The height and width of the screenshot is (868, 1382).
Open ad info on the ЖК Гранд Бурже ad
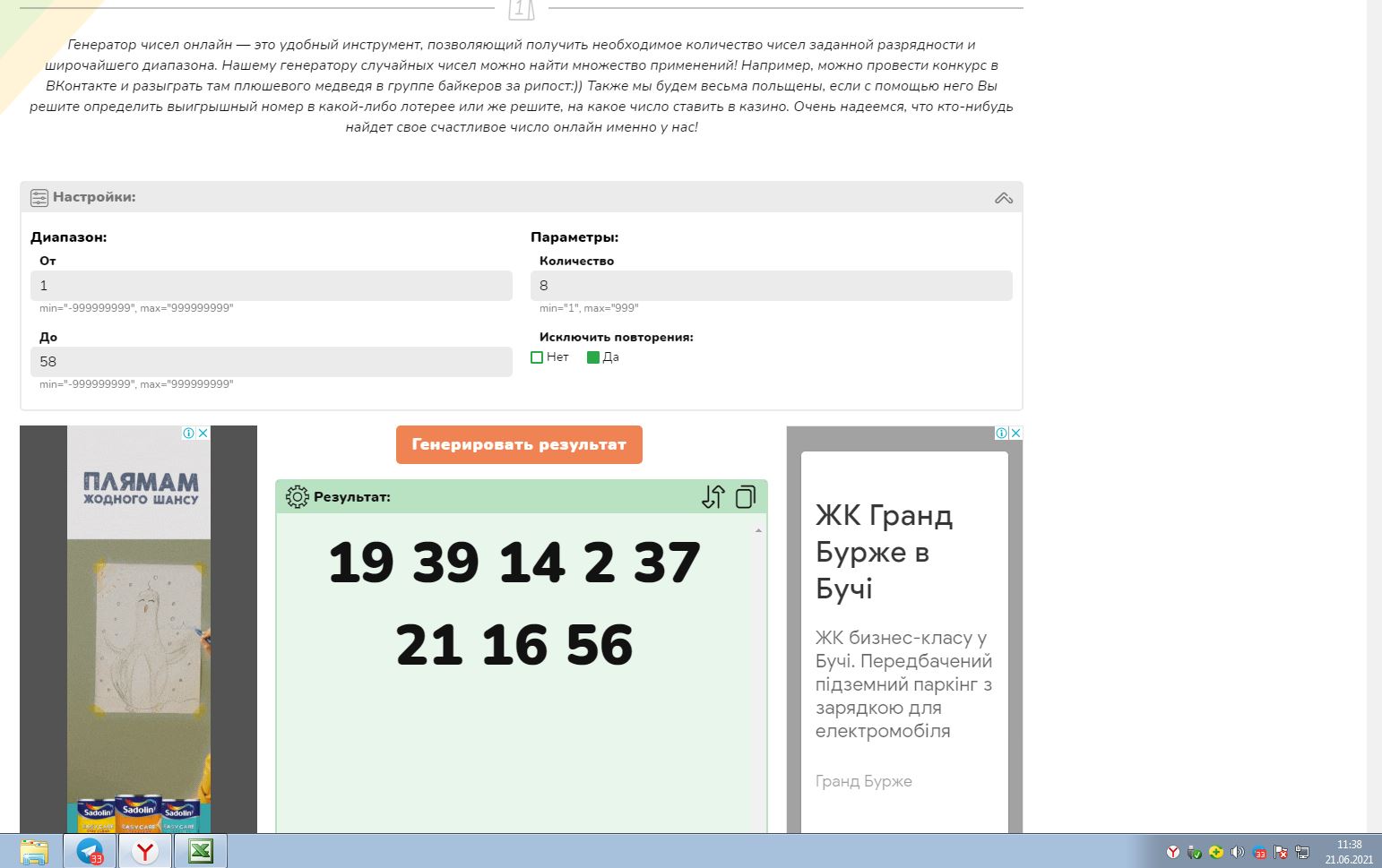[1001, 433]
